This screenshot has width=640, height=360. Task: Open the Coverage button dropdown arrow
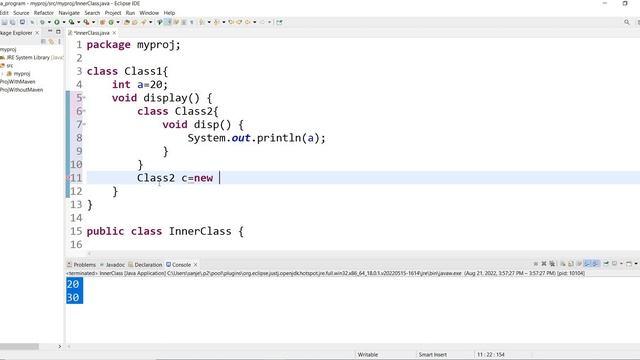pyautogui.click(x=78, y=22)
